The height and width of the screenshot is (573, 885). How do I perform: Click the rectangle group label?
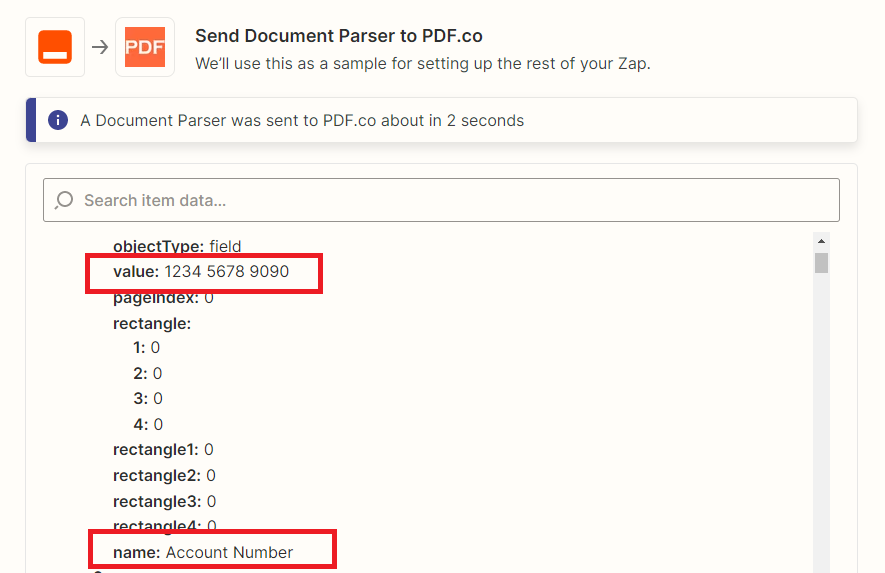(x=152, y=323)
